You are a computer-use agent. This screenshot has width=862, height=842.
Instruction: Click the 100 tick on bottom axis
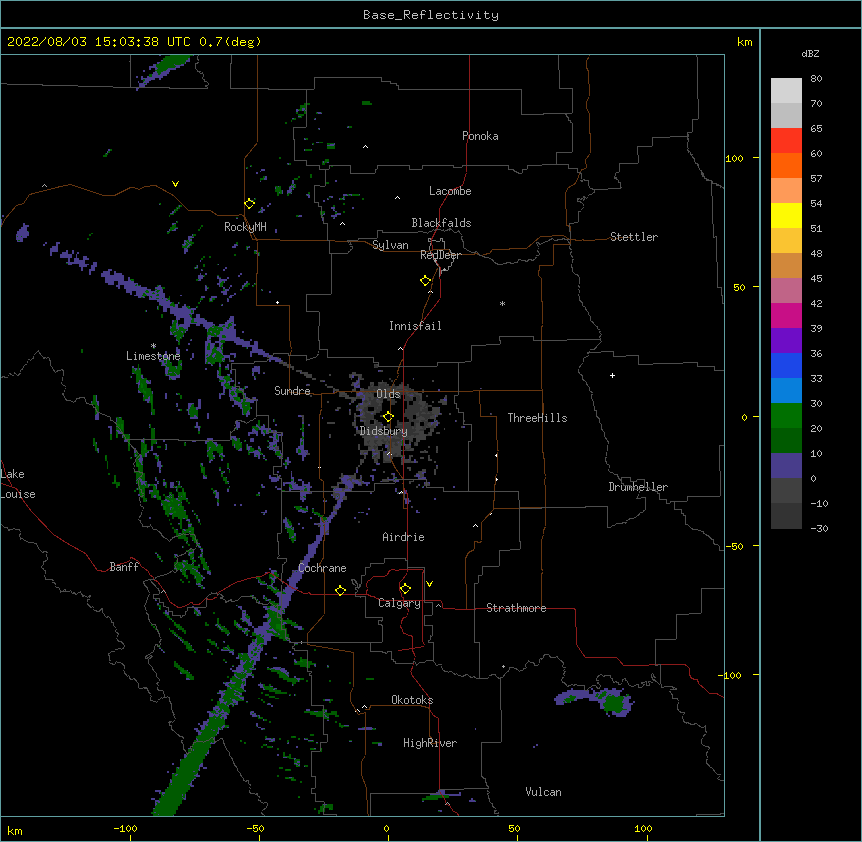643,828
